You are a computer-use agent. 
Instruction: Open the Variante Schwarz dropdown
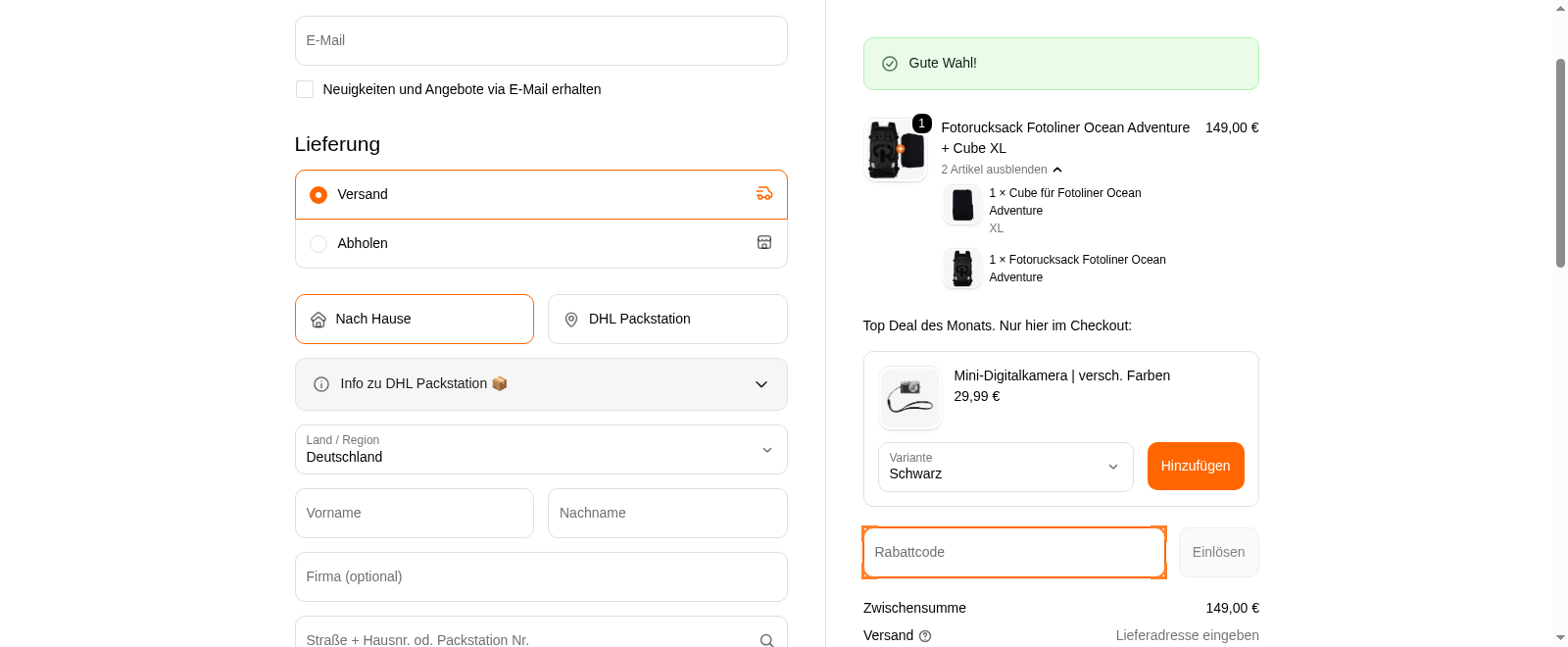[x=1004, y=467]
